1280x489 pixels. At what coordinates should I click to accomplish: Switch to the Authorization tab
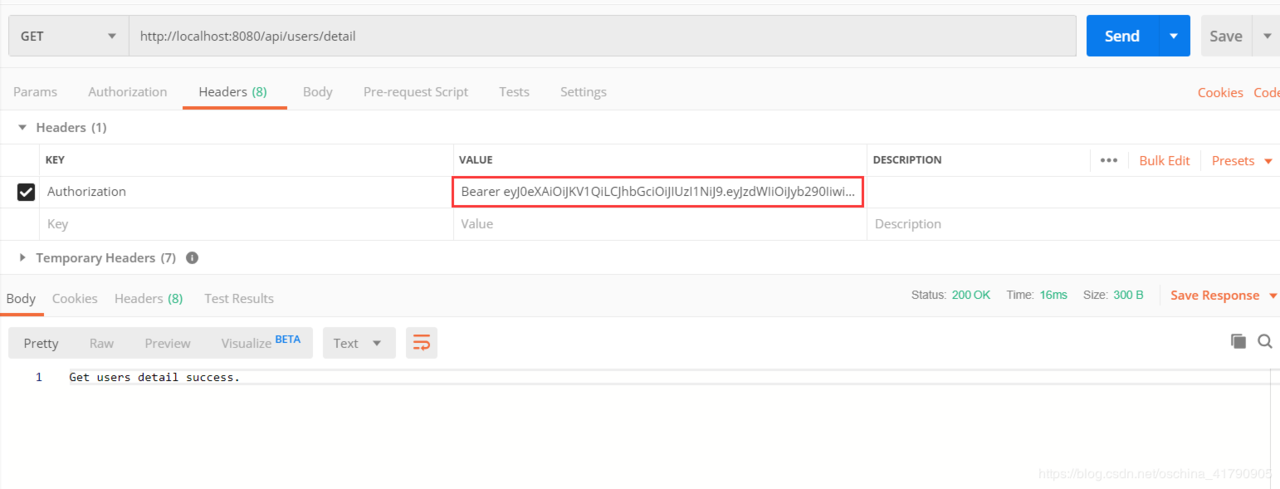[x=128, y=92]
